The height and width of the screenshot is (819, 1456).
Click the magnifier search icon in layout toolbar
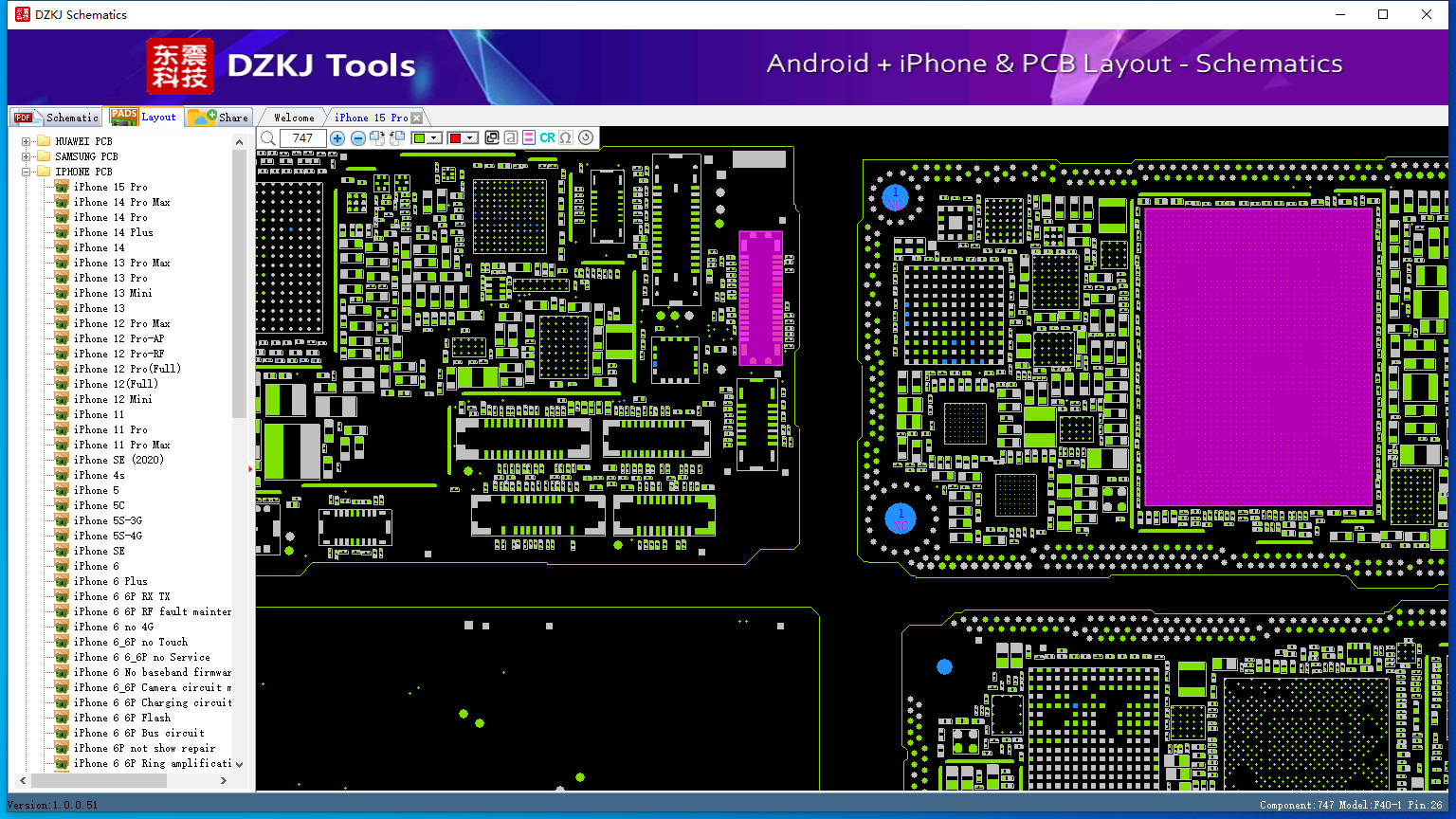(268, 138)
